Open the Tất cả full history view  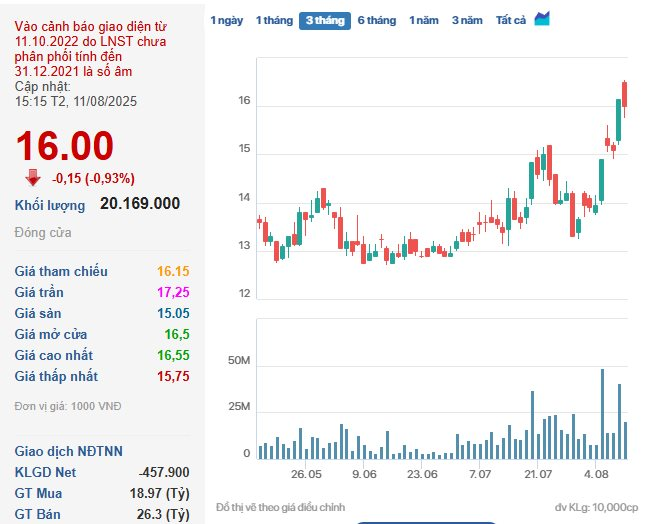(511, 20)
